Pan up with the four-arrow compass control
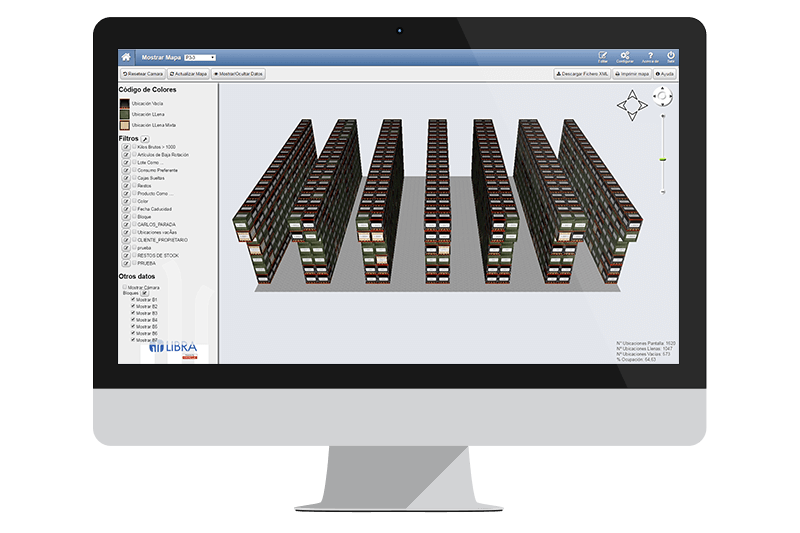The width and height of the screenshot is (800, 533). point(632,92)
